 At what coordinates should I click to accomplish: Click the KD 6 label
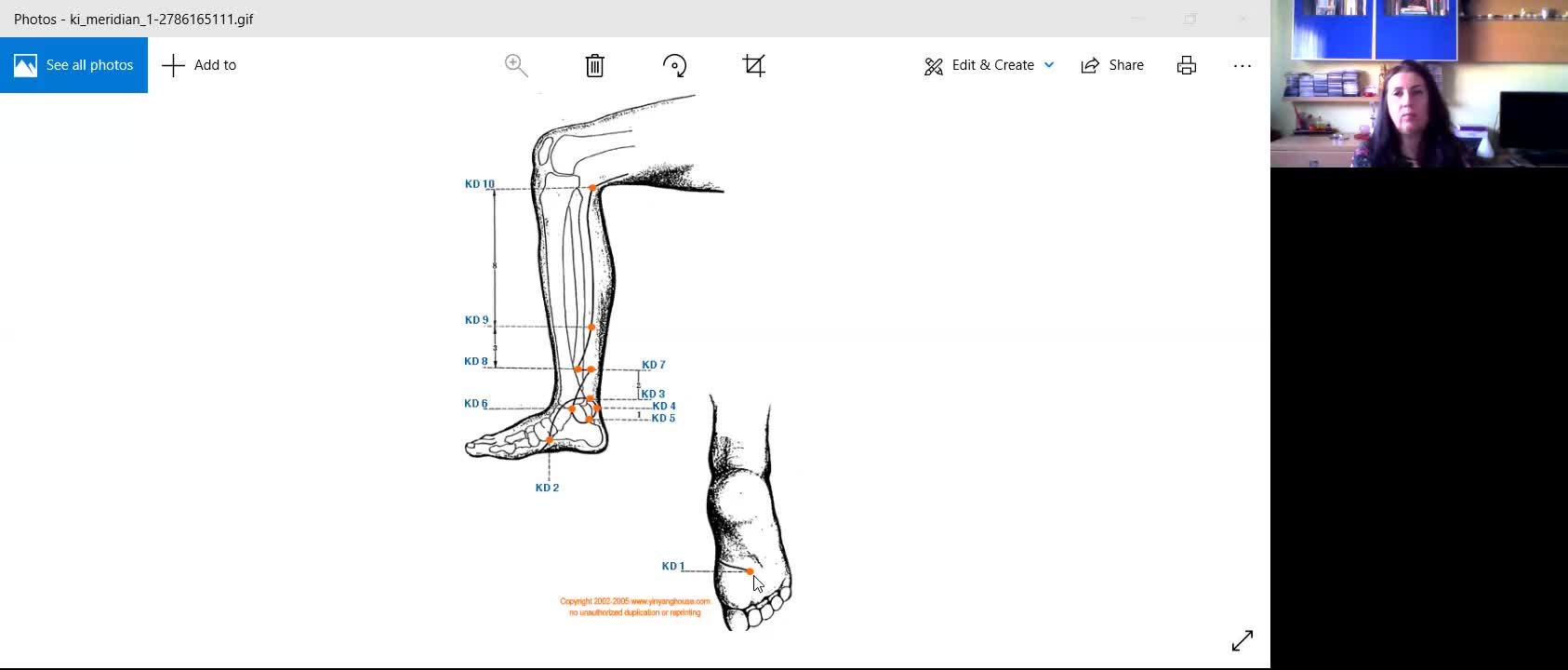pyautogui.click(x=476, y=404)
